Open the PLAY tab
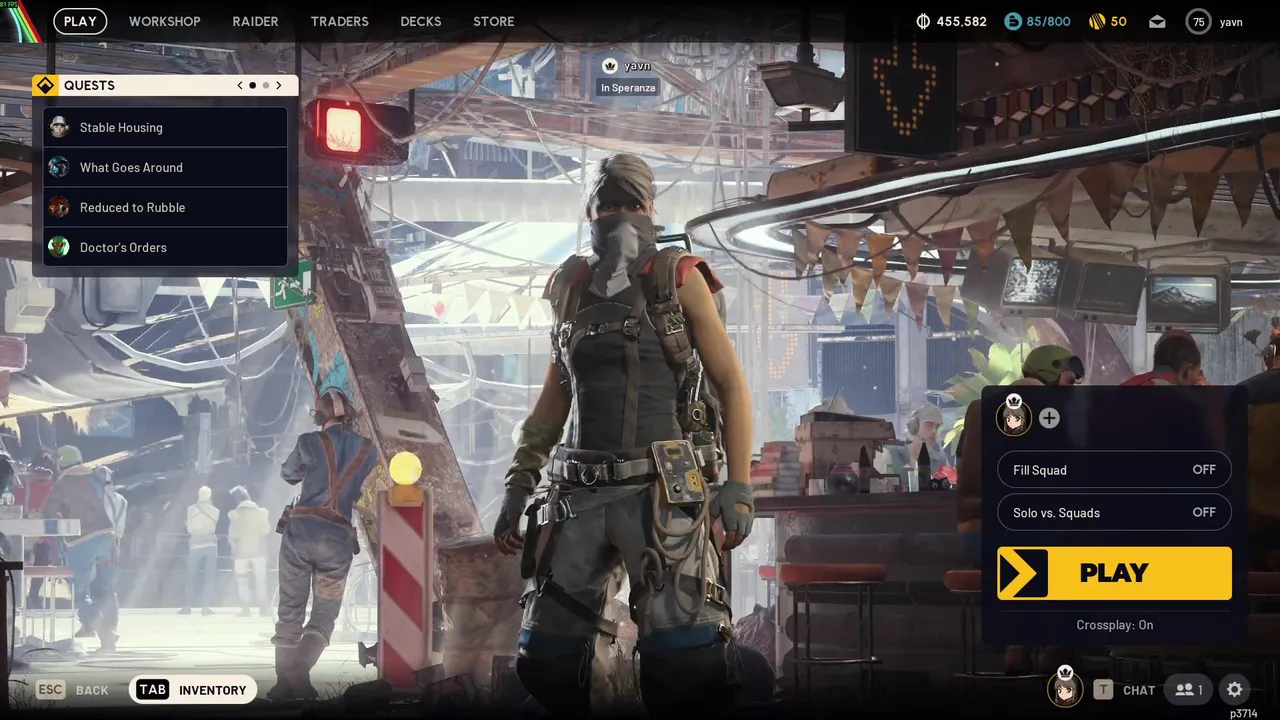The image size is (1280, 720). coord(80,21)
